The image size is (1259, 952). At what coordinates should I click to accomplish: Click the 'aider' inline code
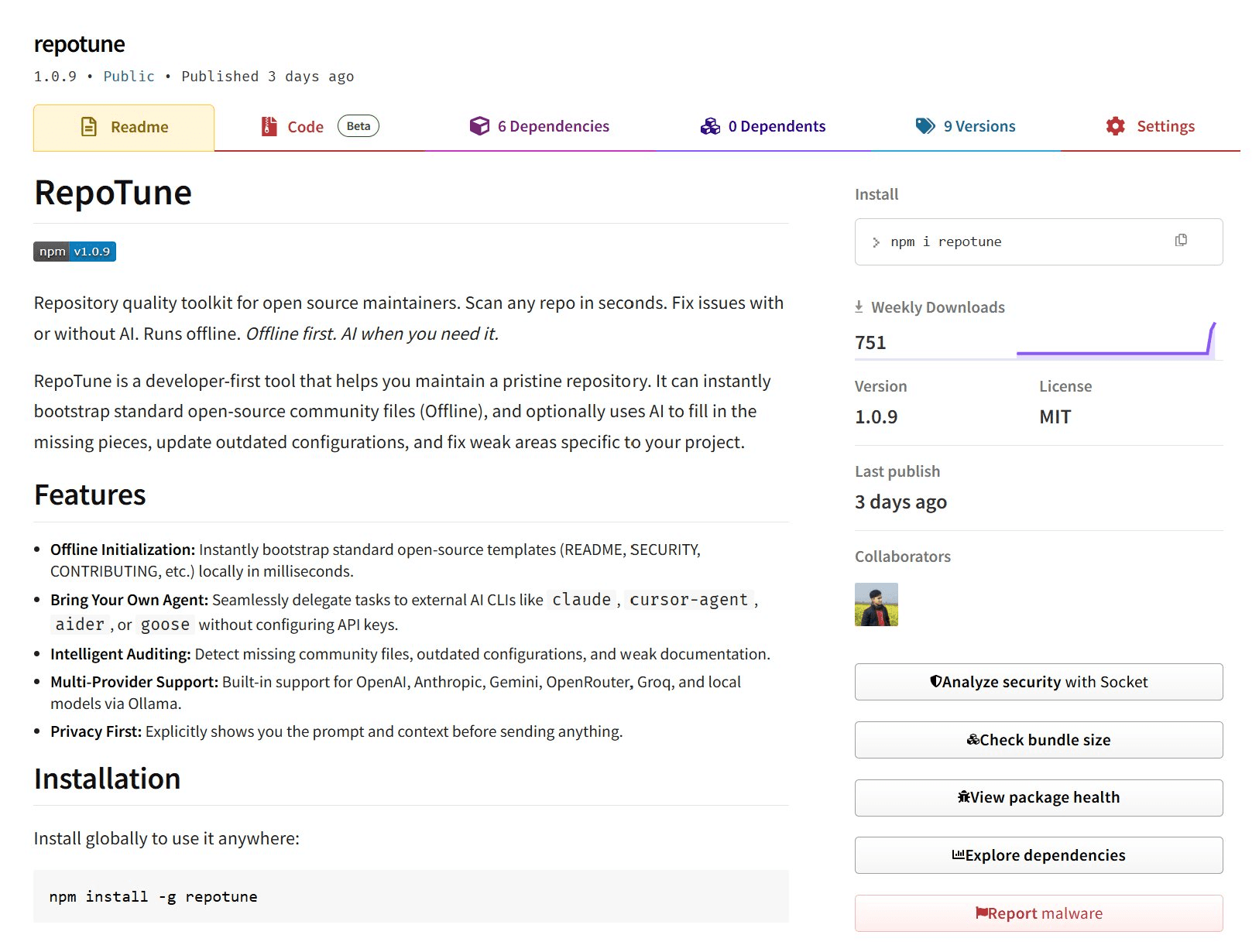pos(80,625)
